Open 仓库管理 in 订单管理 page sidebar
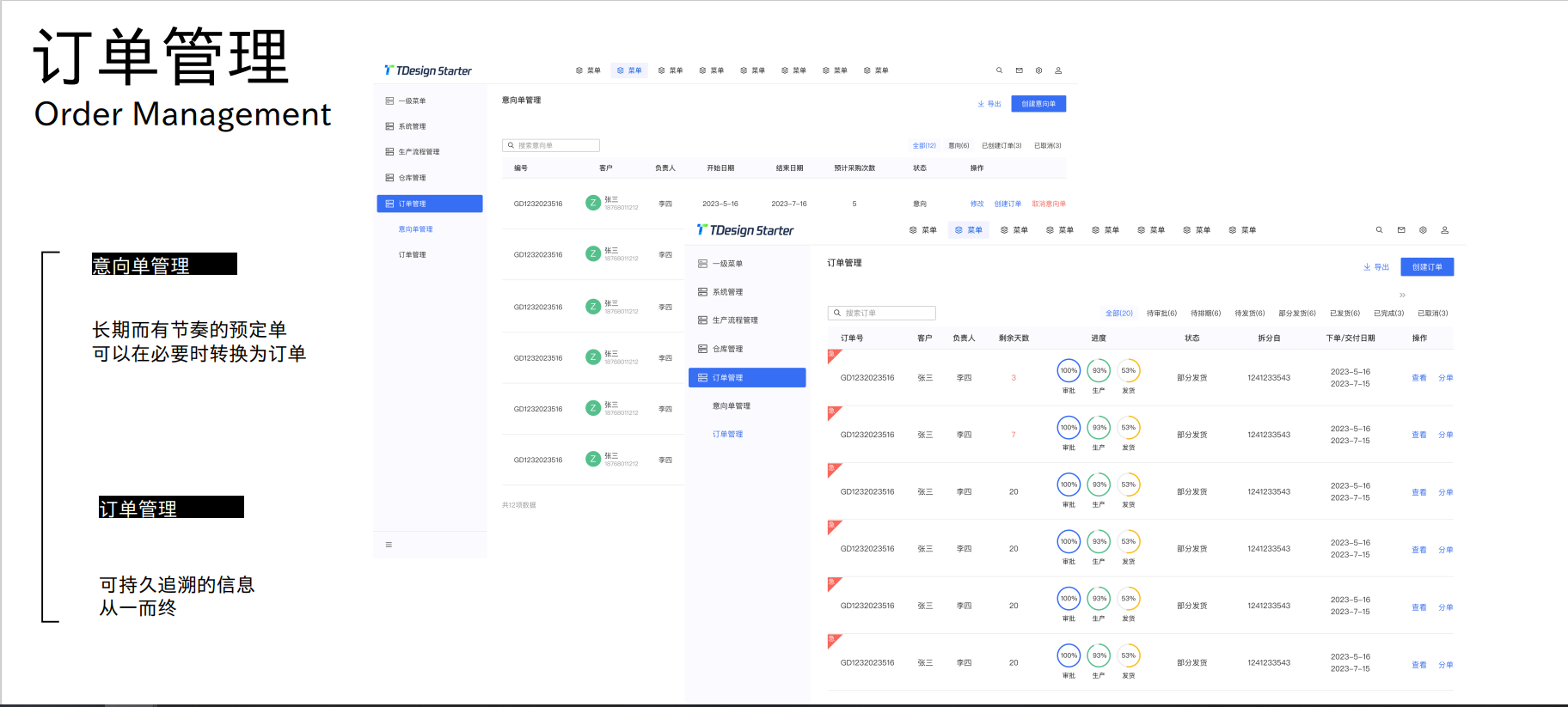The height and width of the screenshot is (707, 1568). pos(720,349)
